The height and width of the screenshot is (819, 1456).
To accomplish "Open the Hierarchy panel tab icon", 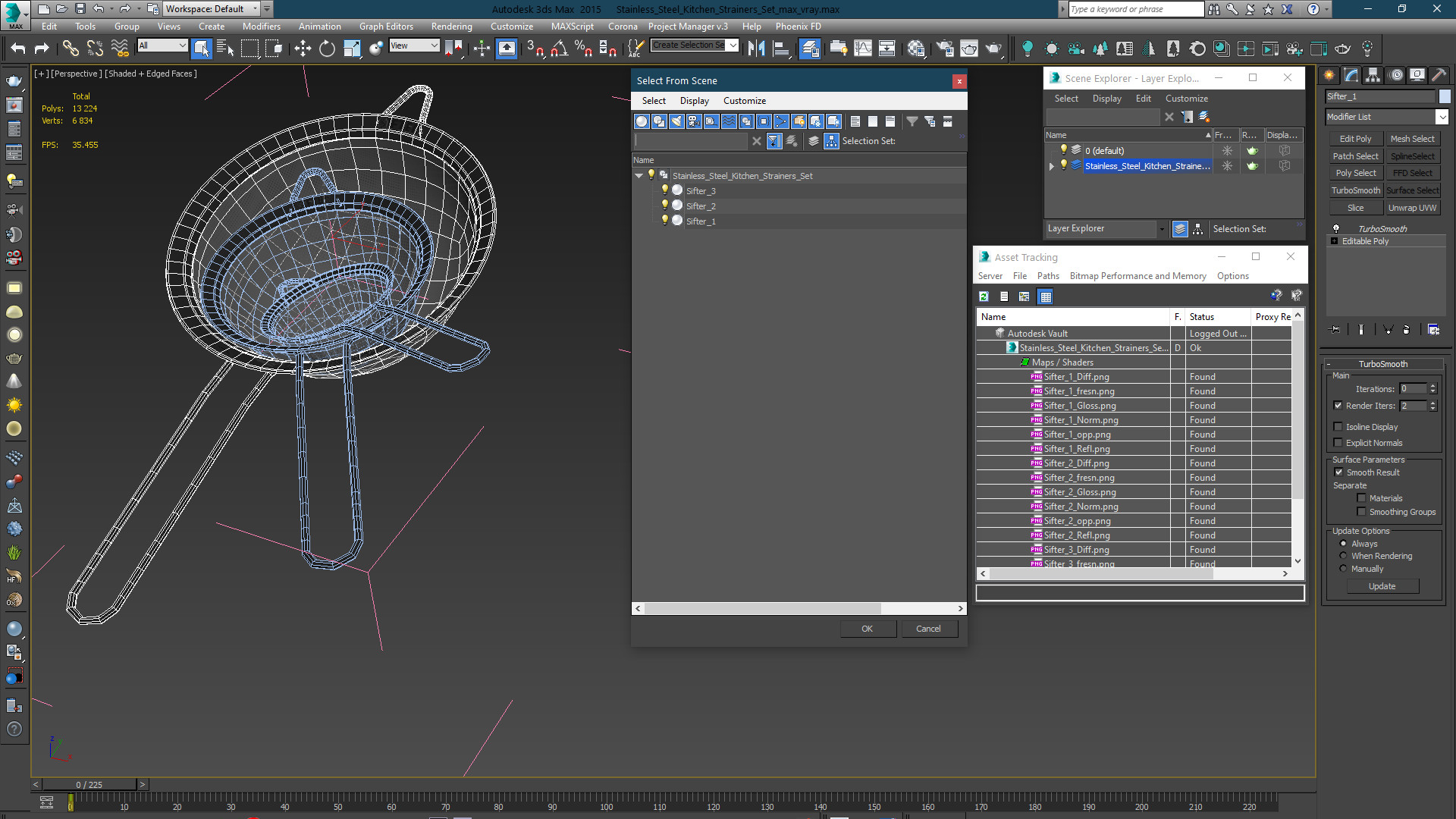I will (x=1373, y=75).
